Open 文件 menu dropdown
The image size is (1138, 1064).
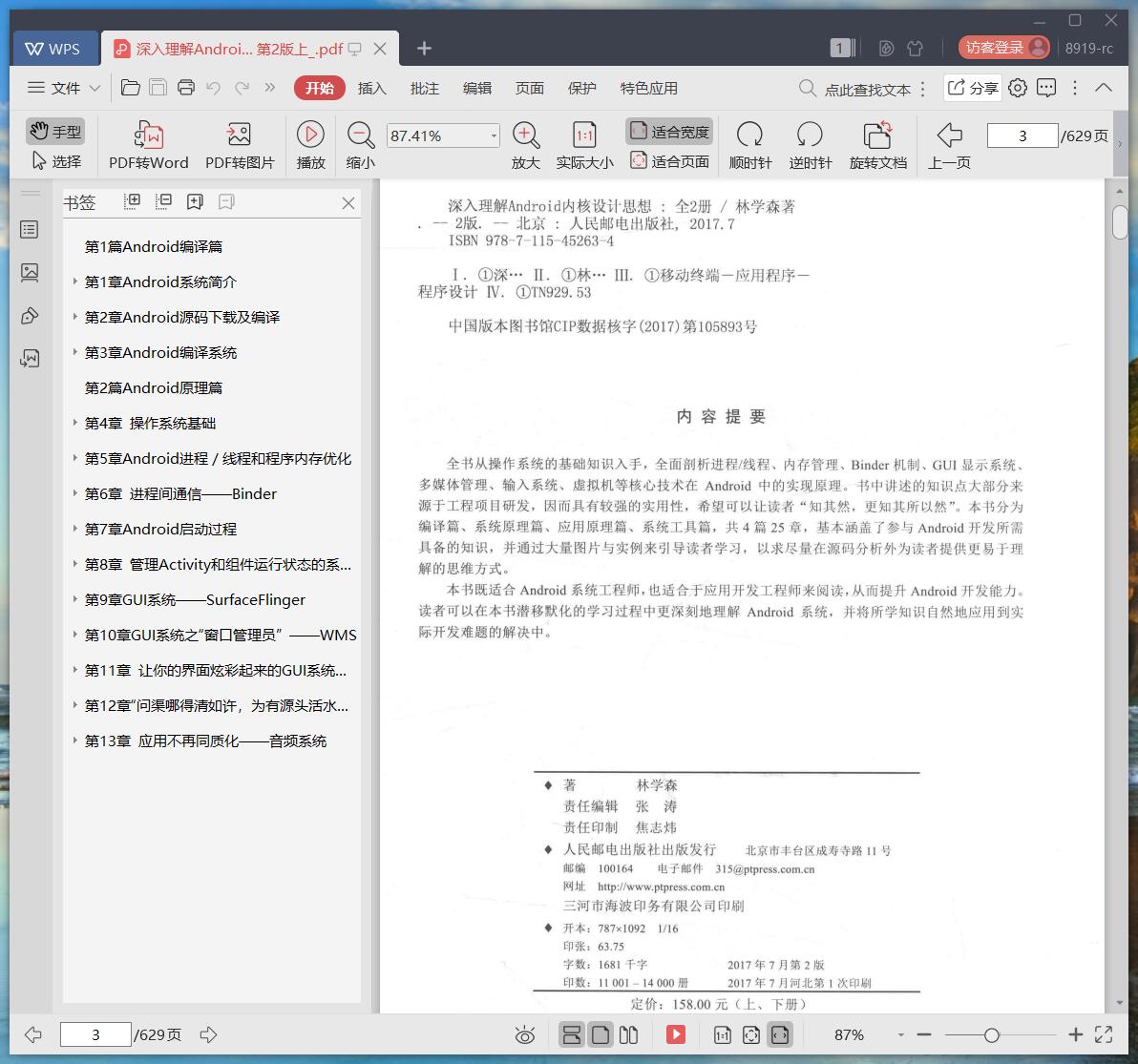(x=64, y=88)
